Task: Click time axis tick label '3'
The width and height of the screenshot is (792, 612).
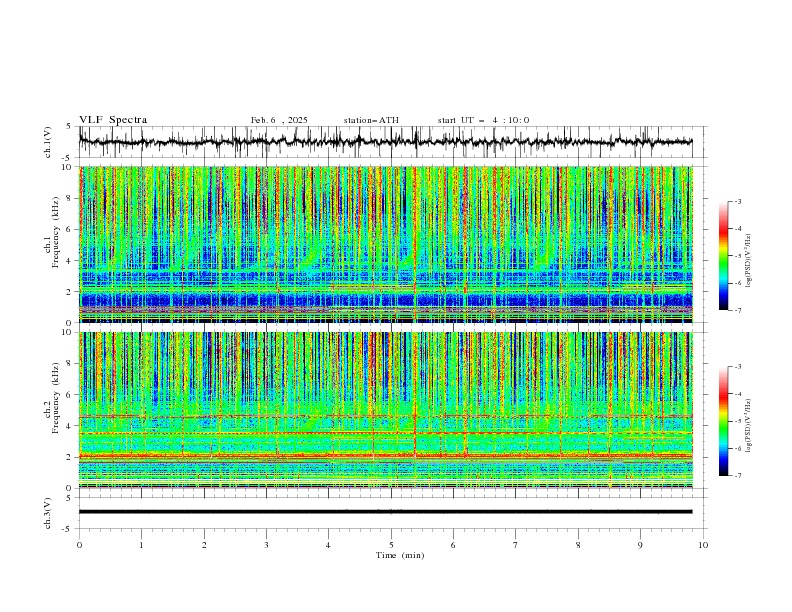Action: (266, 545)
